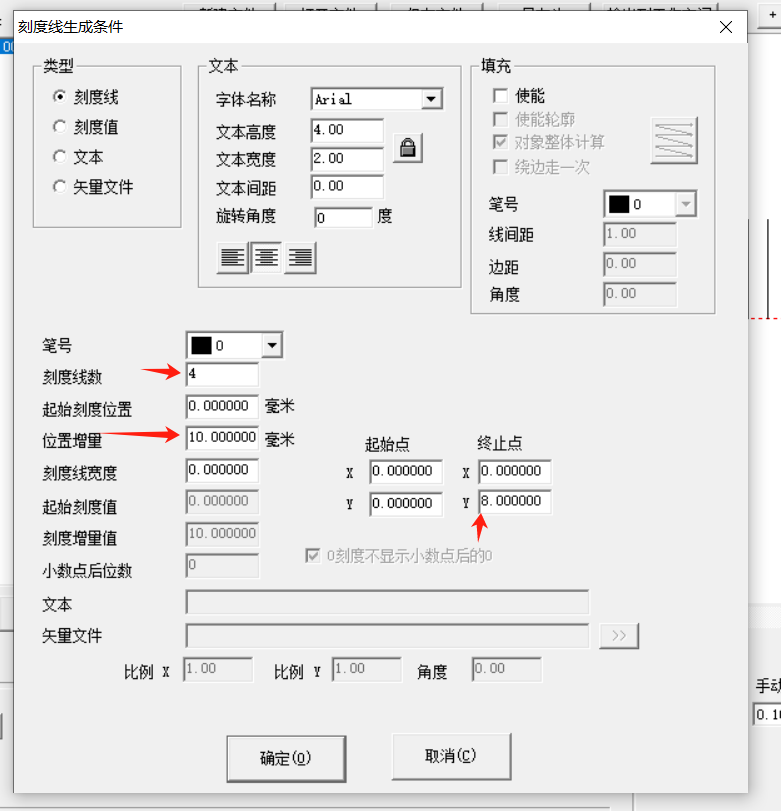Click the 比例 X input field
Viewport: 781px width, 811px height.
pyautogui.click(x=218, y=669)
